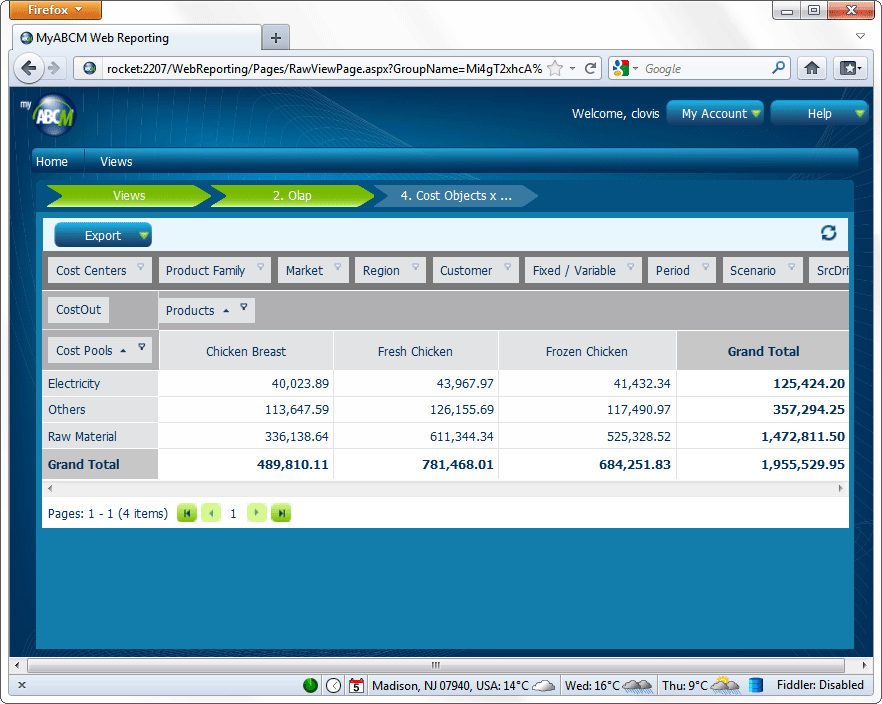
Task: Open filter on Products column field
Action: [x=244, y=306]
